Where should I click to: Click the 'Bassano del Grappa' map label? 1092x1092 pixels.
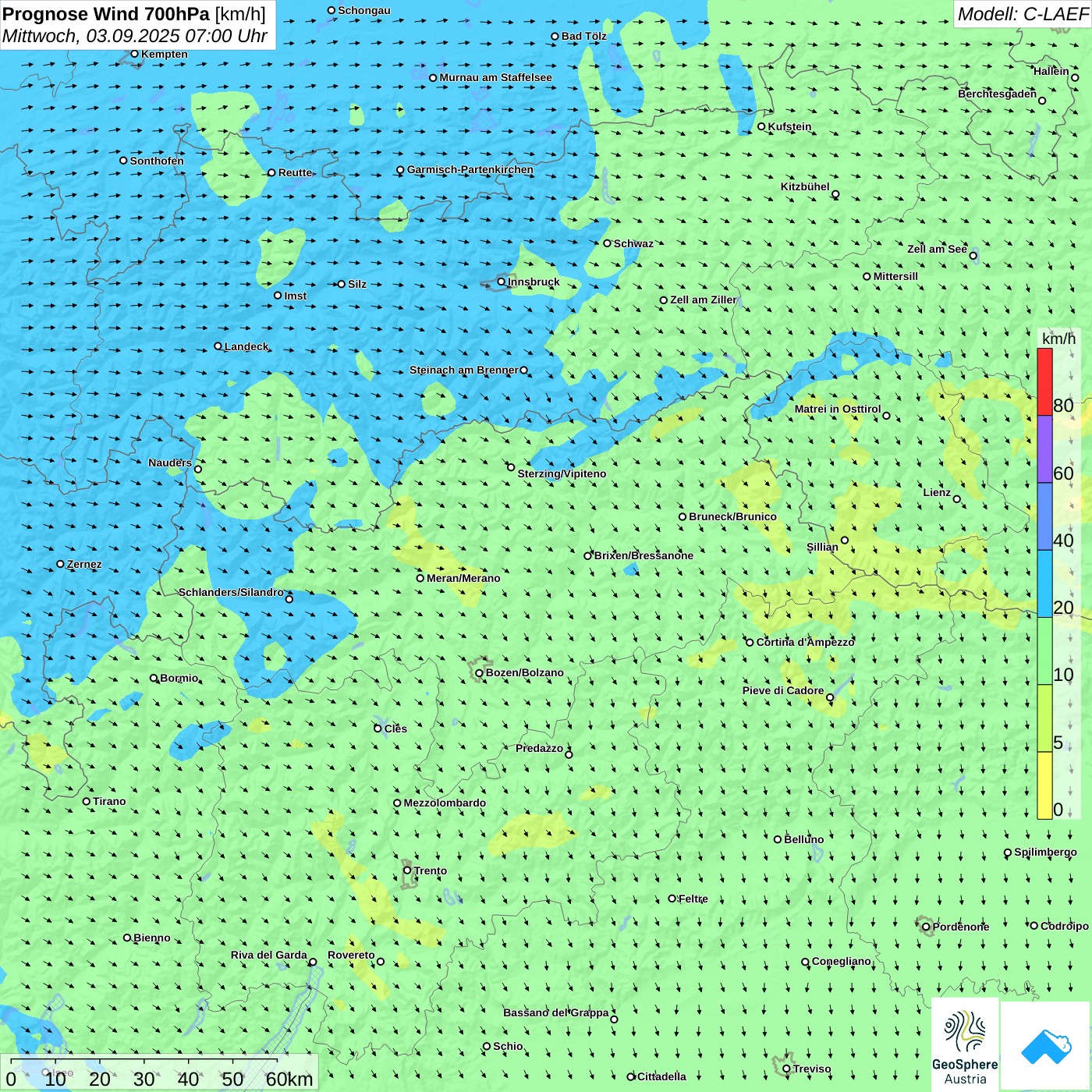[x=556, y=1012]
